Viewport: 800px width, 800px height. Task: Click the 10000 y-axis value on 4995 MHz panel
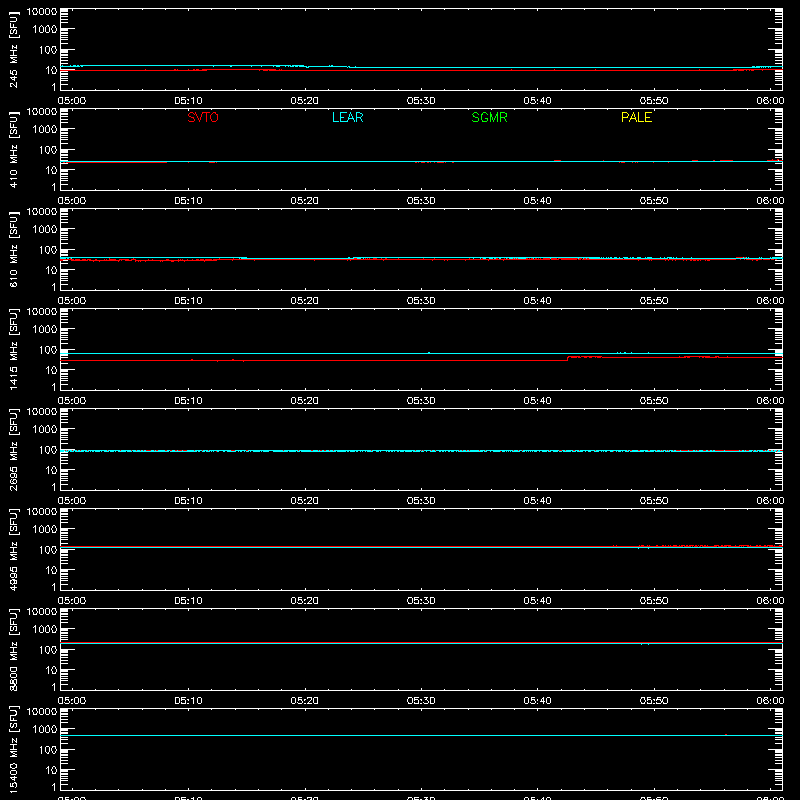(42, 512)
